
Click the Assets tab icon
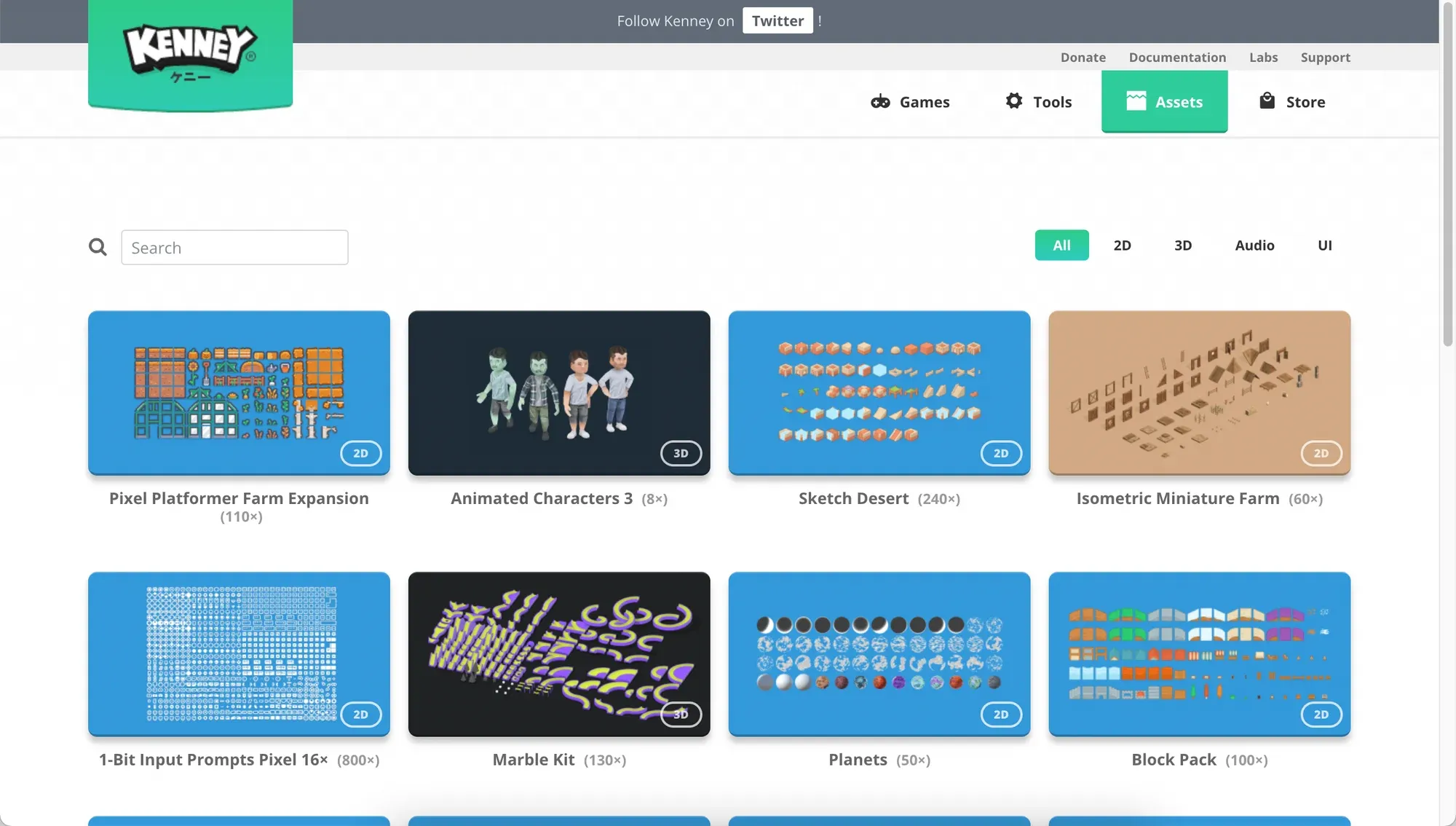click(x=1136, y=101)
